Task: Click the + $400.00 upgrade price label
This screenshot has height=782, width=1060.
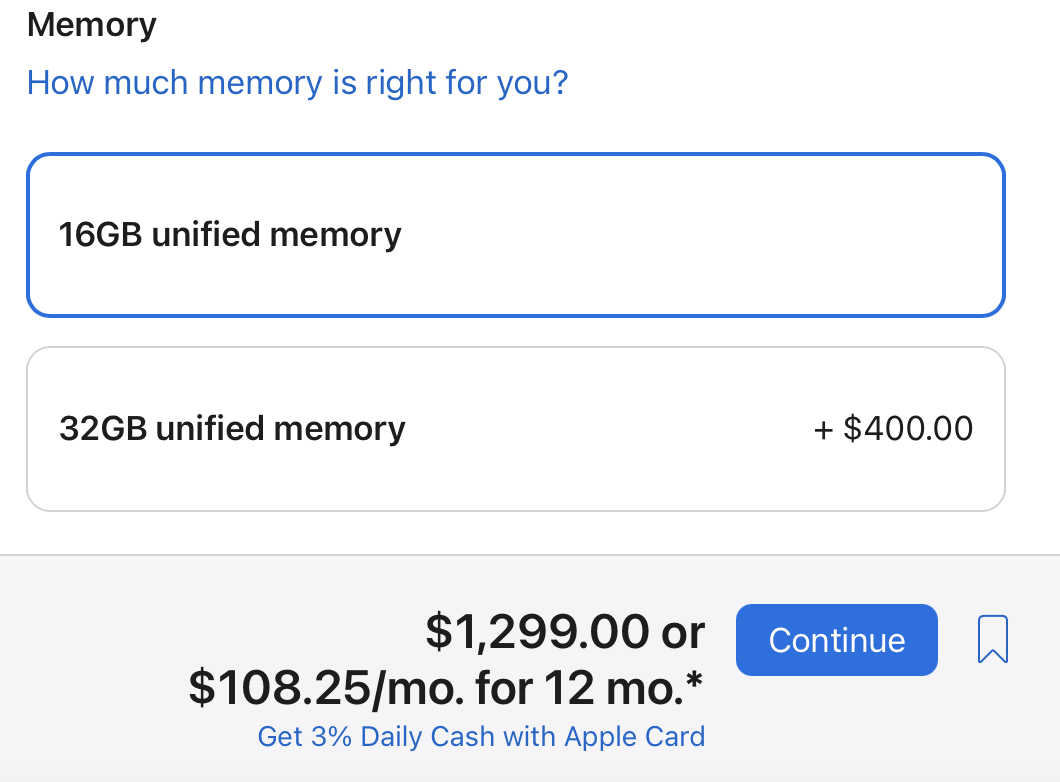Action: (x=893, y=429)
